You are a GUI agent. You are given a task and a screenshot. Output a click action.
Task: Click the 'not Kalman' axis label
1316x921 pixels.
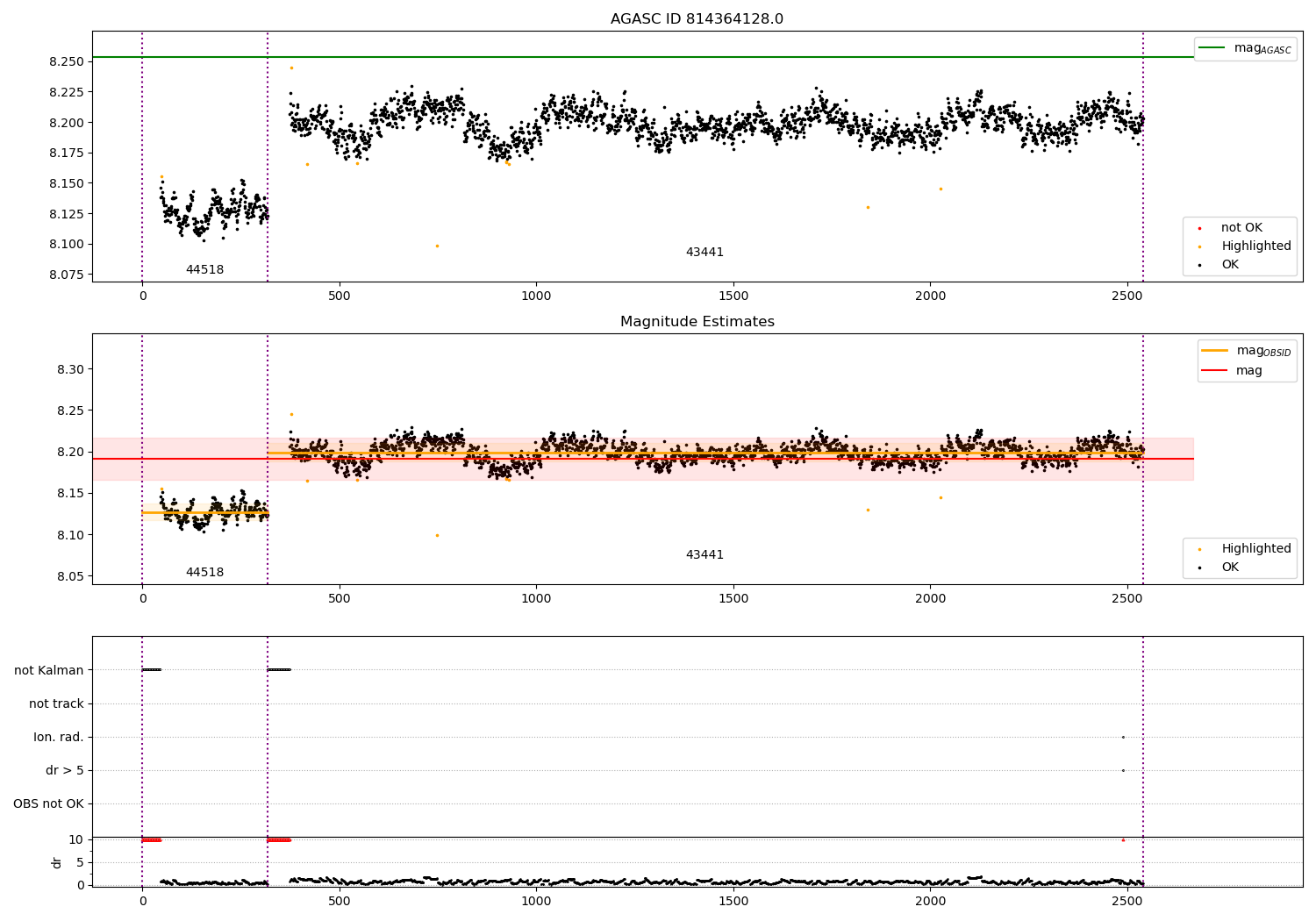coord(49,671)
